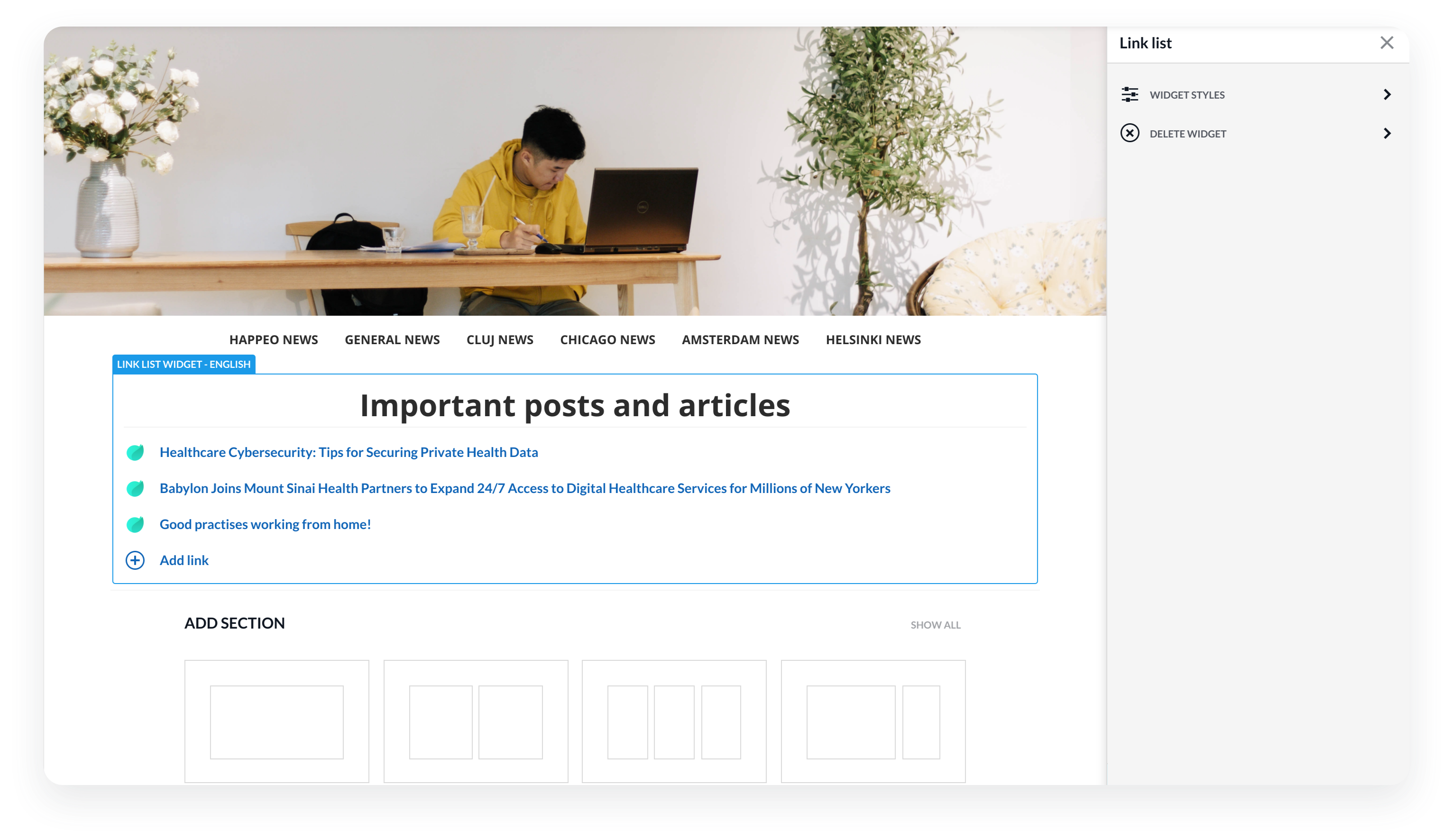The image size is (1453, 840).
Task: Click Important posts and articles heading
Action: 575,405
